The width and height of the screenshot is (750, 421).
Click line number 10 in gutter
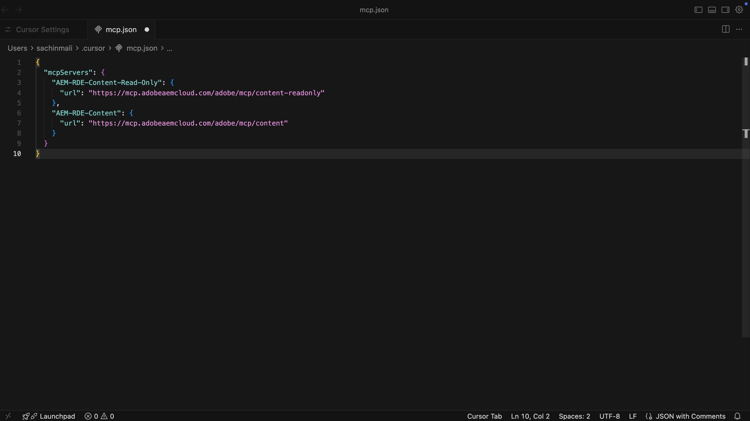17,154
